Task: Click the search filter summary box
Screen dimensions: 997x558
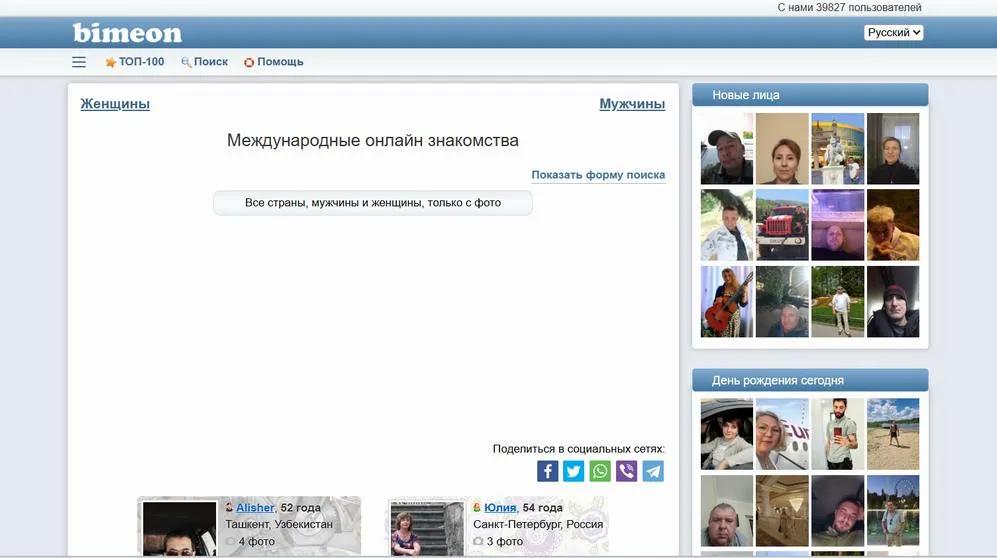Action: [x=373, y=203]
